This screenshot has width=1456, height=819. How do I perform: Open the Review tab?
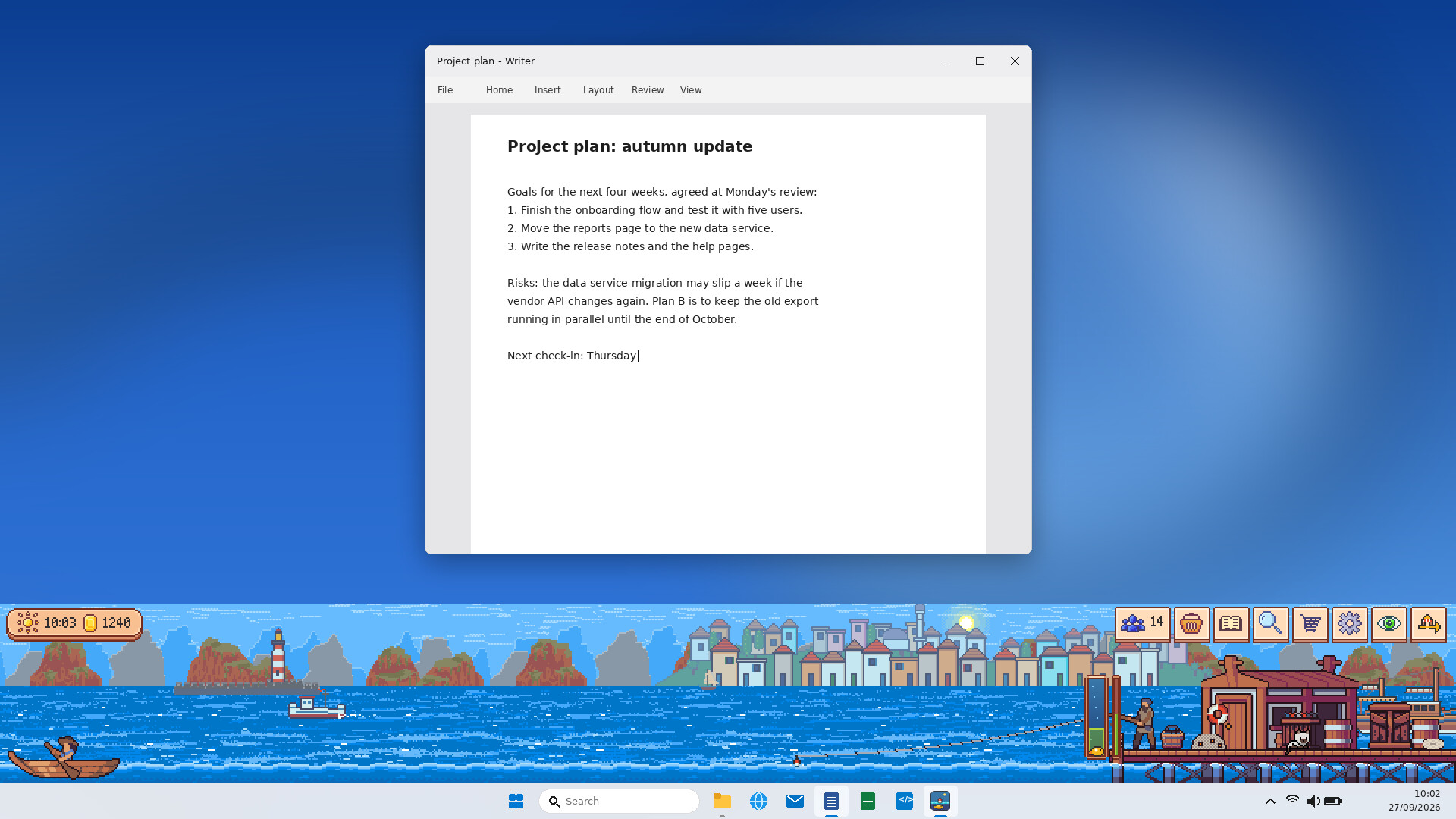coord(648,89)
